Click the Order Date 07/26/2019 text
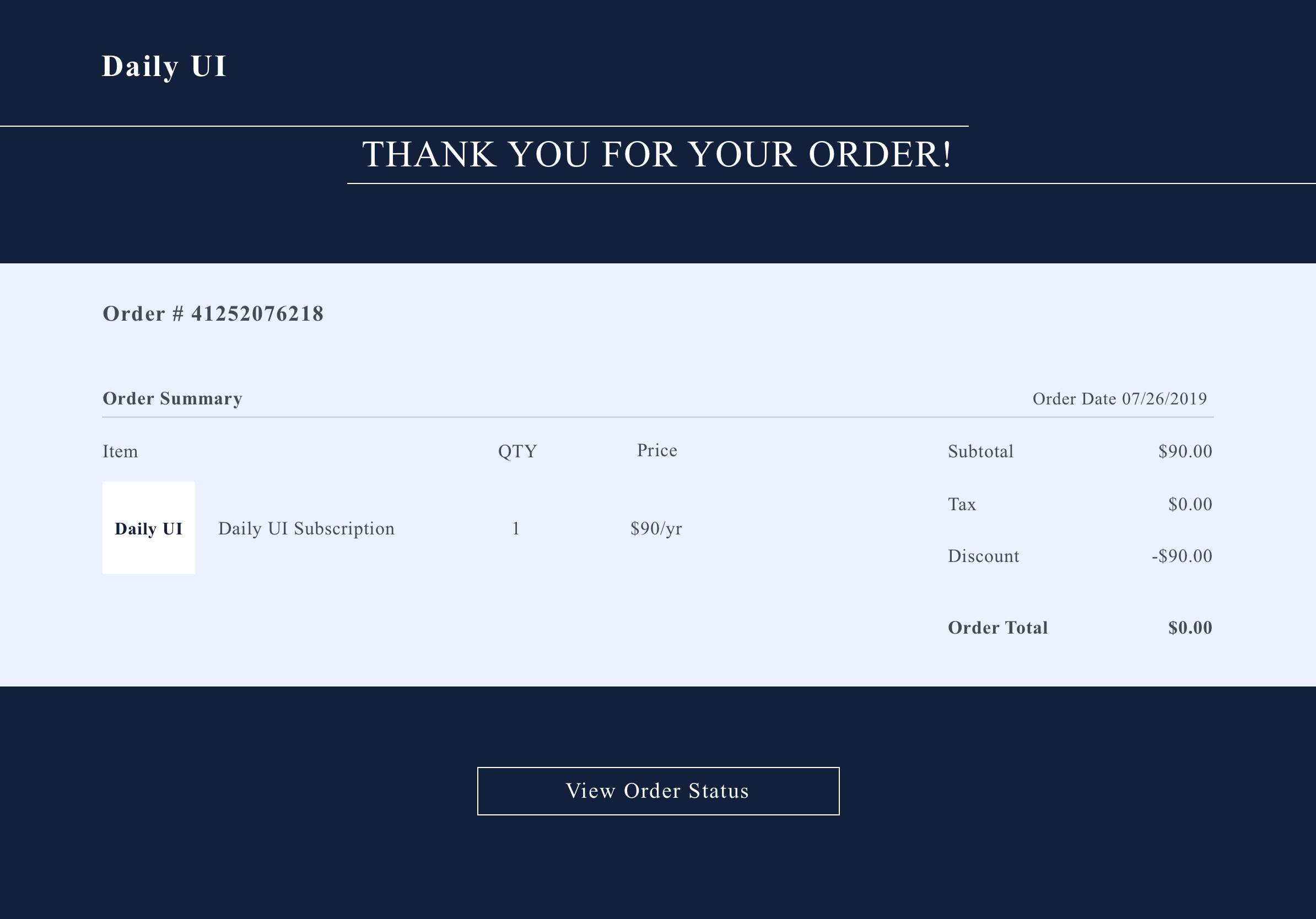The image size is (1316, 919). click(x=1119, y=399)
